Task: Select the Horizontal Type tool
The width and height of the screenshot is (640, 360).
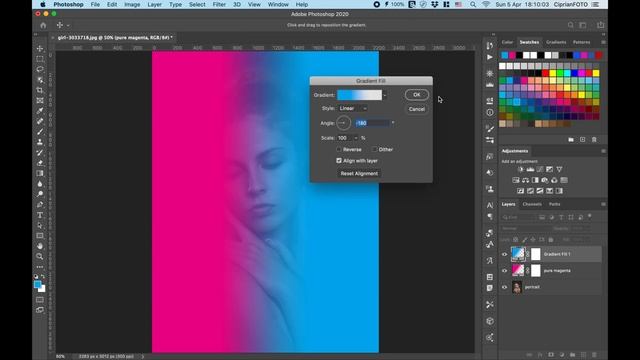Action: coord(40,215)
